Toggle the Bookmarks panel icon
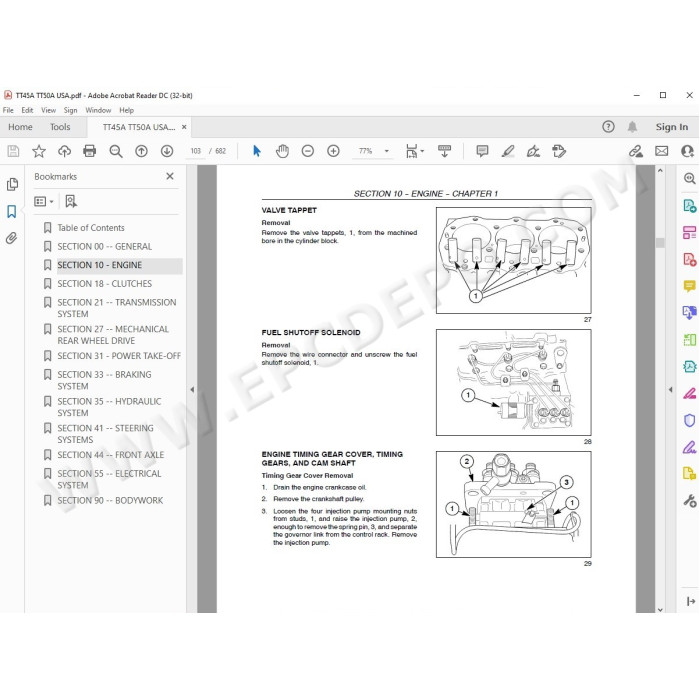The width and height of the screenshot is (700, 700). [12, 212]
